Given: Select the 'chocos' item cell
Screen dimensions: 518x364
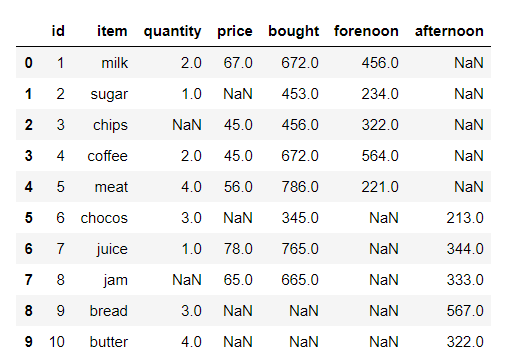Looking at the screenshot, I should pyautogui.click(x=104, y=218).
